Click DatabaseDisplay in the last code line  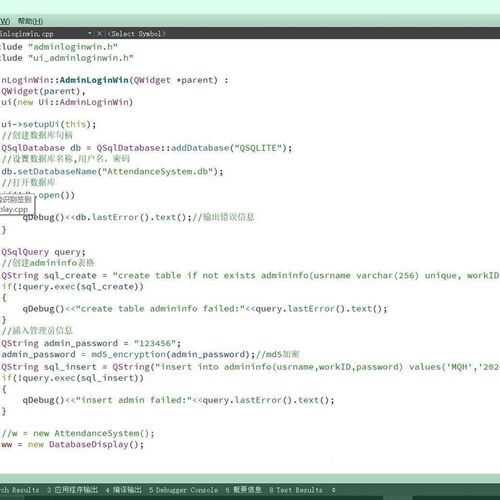click(89, 445)
